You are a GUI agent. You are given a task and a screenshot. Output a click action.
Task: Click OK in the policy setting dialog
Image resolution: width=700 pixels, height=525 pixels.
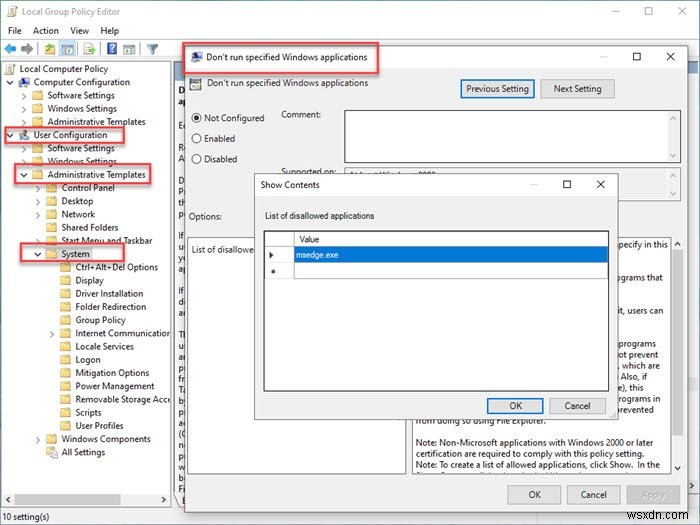click(x=534, y=495)
